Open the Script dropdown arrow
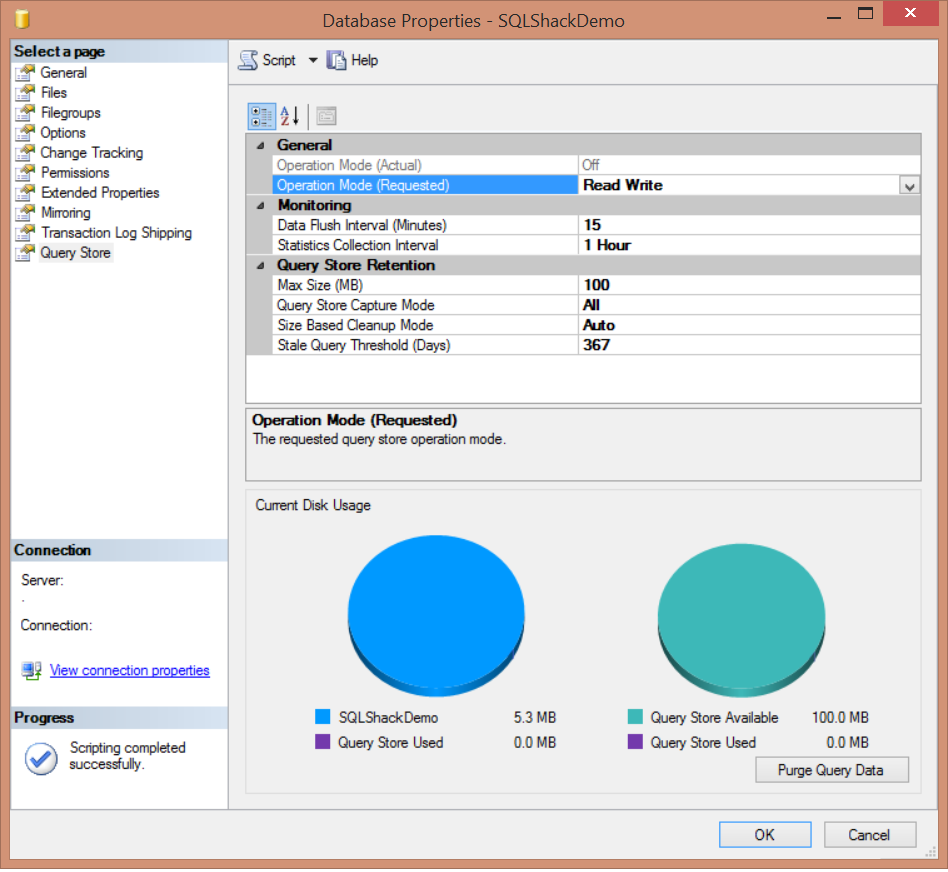 pyautogui.click(x=313, y=60)
